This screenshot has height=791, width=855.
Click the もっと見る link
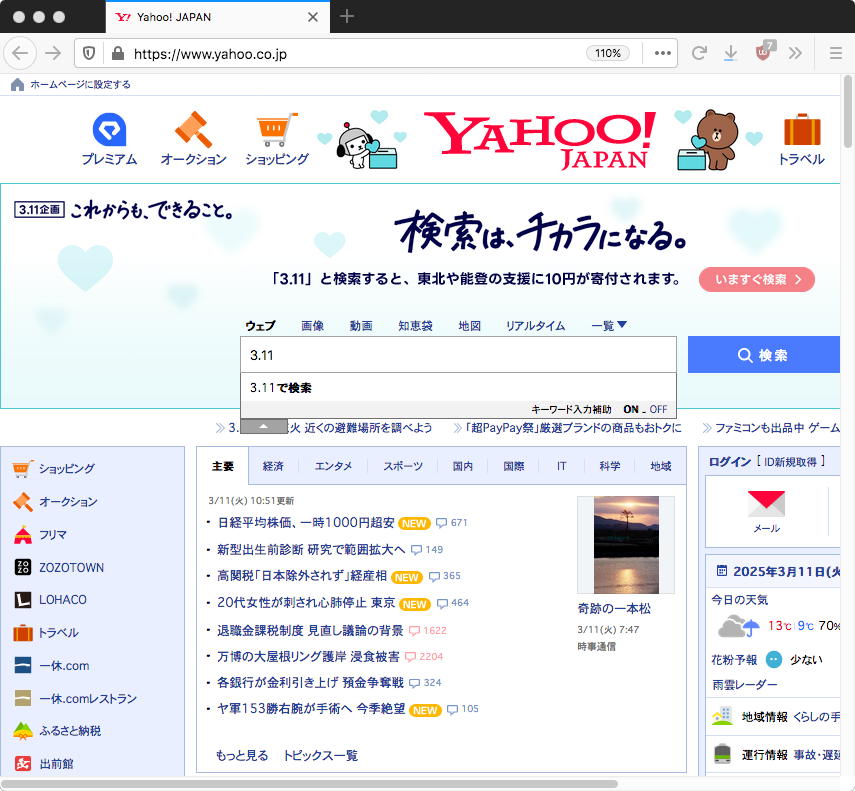242,756
